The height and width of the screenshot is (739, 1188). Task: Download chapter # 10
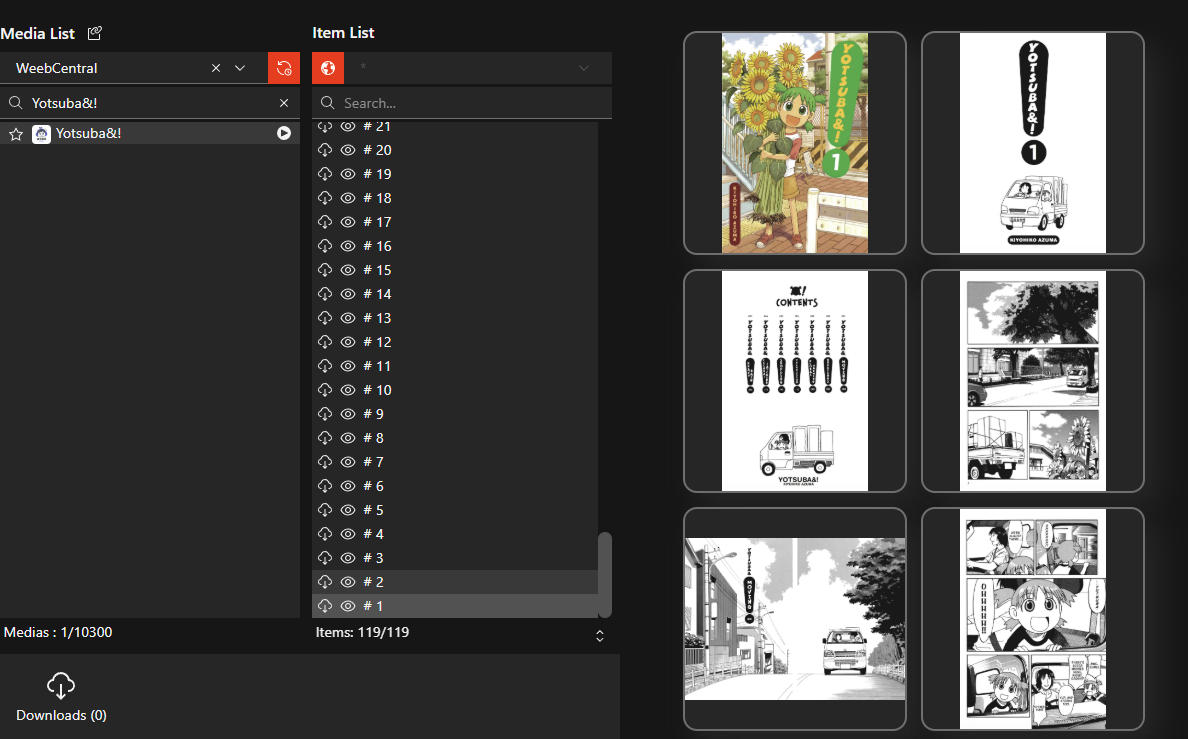point(325,390)
